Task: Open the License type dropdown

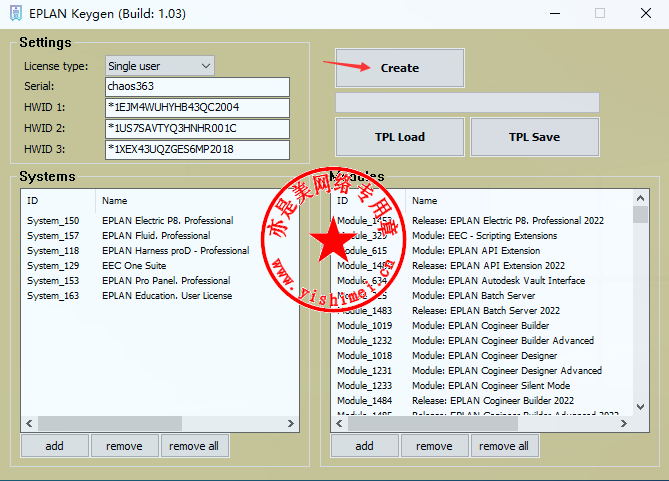Action: click(160, 66)
